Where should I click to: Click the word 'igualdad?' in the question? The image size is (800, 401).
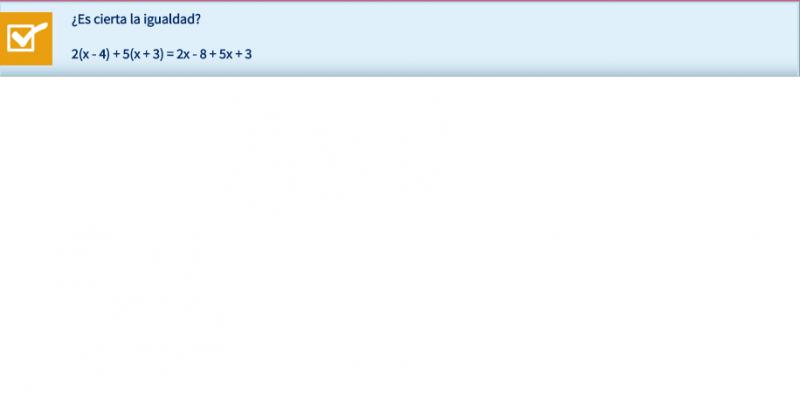[171, 20]
